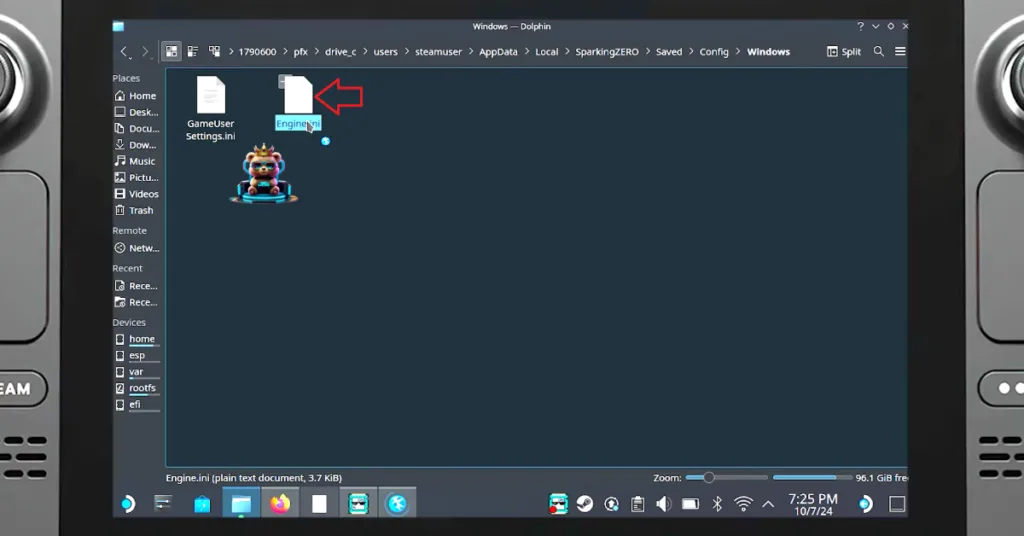The height and width of the screenshot is (536, 1024).
Task: Navigate to steamuser in the breadcrumb
Action: pyautogui.click(x=438, y=52)
